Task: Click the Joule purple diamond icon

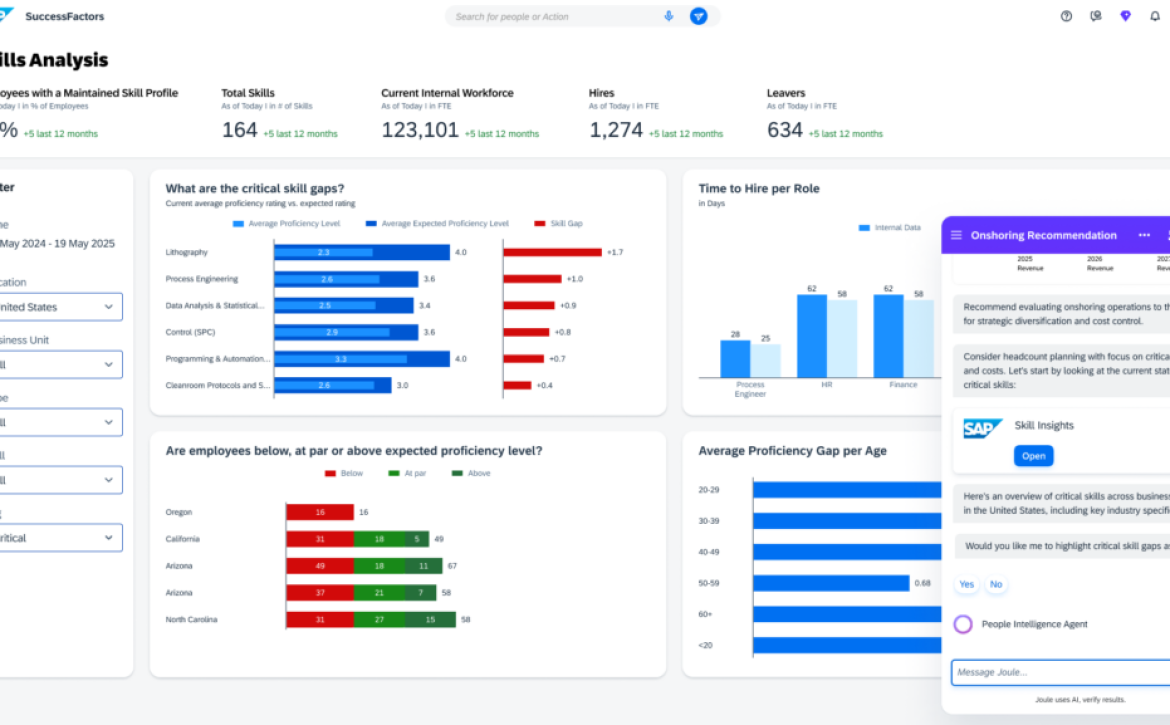Action: point(1125,16)
